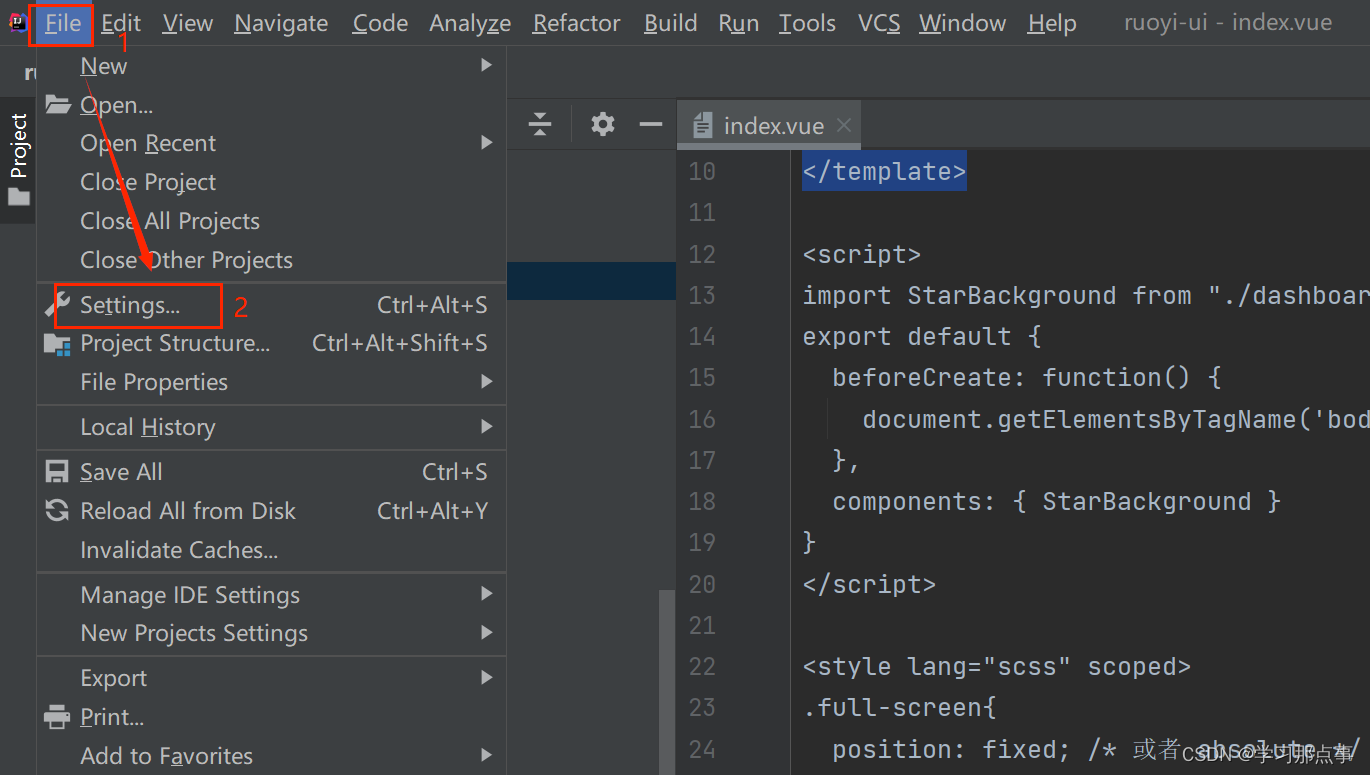Choose Print... from menu
This screenshot has height=775, width=1370.
271,717
